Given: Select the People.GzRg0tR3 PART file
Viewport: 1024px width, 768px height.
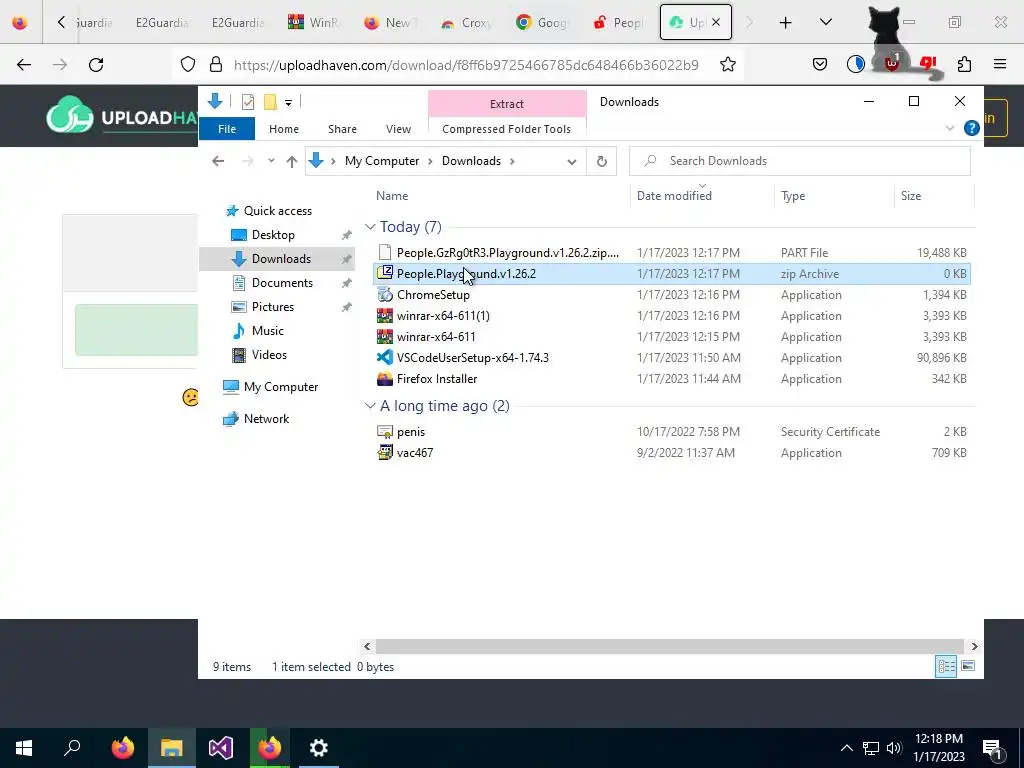Looking at the screenshot, I should click(x=507, y=253).
